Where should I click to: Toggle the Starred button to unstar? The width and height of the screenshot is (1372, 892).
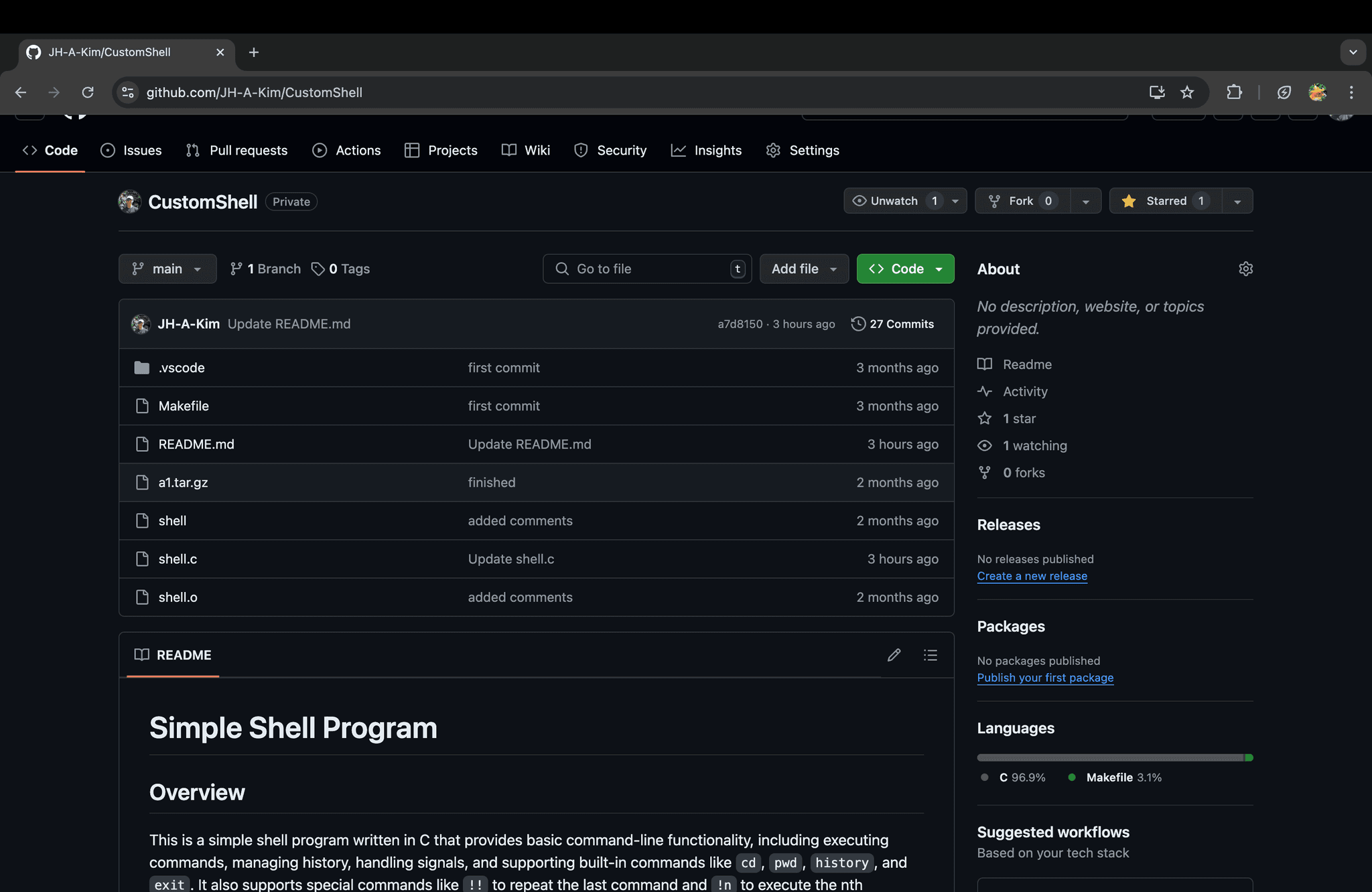coord(1165,201)
